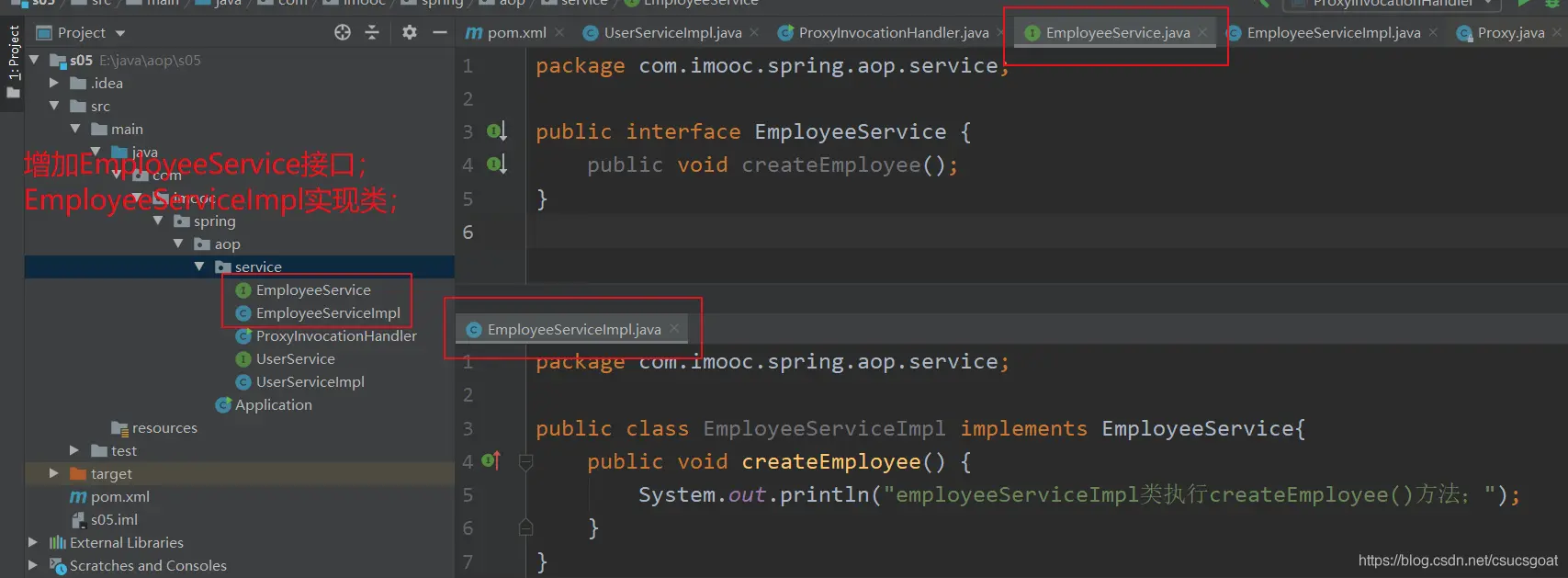
Task: Hide the Project panel with minus icon
Action: (440, 32)
